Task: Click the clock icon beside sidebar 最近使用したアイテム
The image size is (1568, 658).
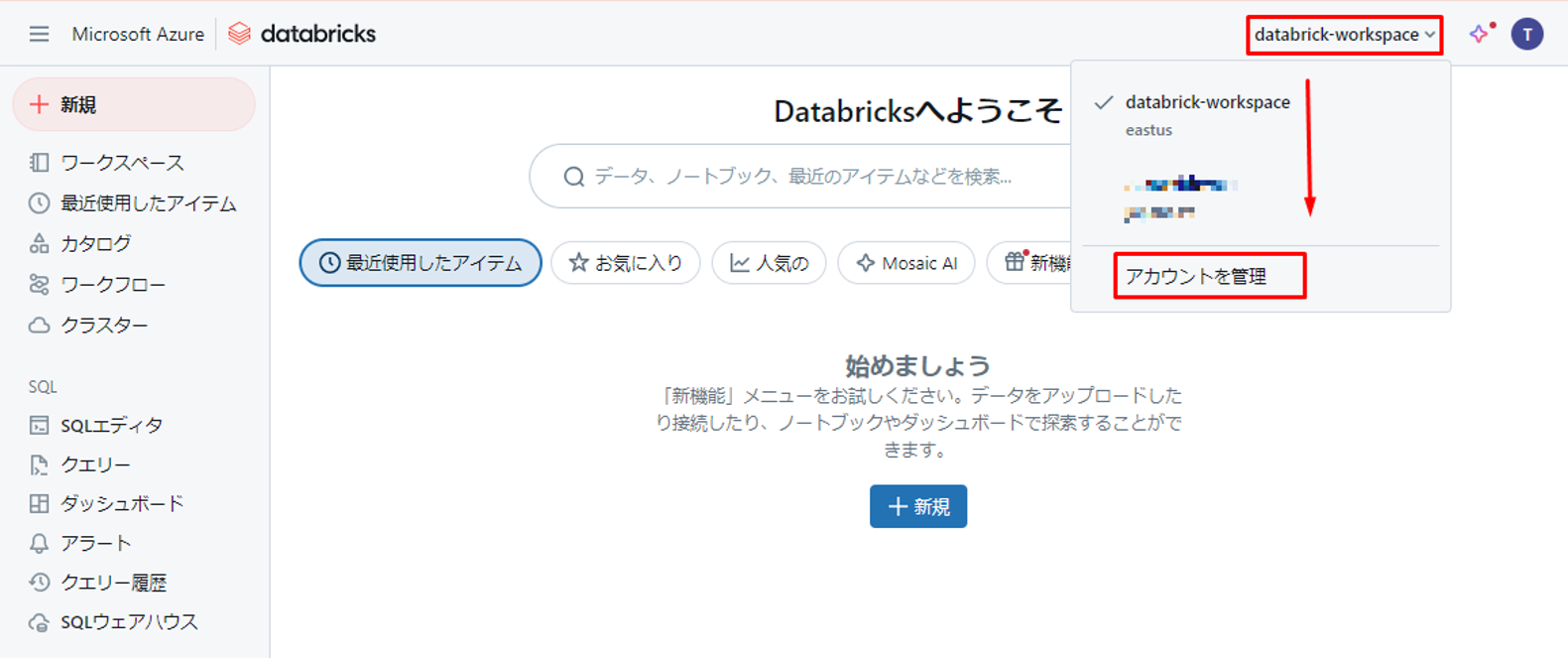Action: tap(39, 203)
